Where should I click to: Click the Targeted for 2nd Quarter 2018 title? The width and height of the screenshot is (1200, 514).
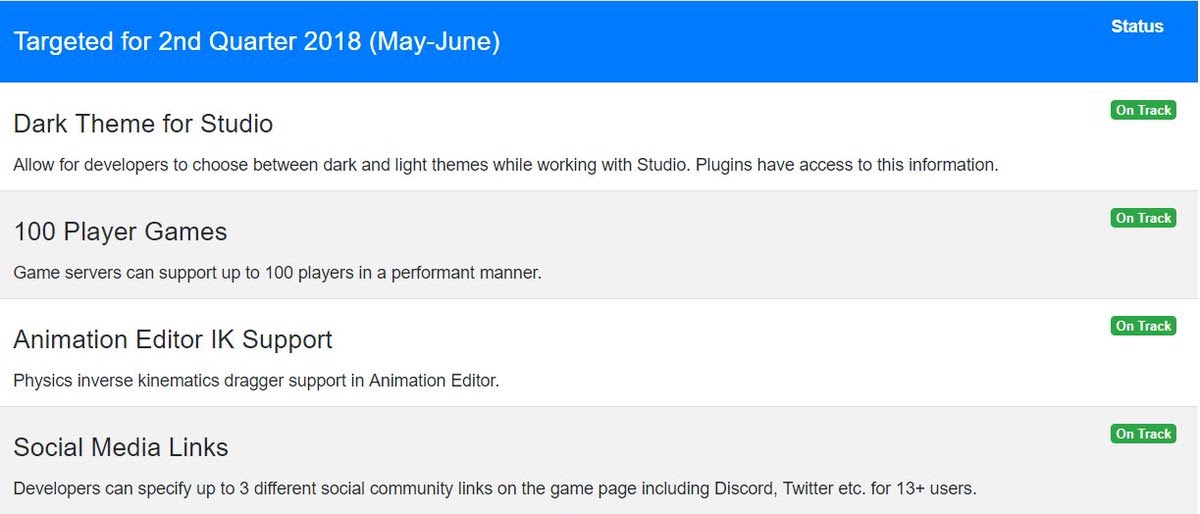(257, 42)
